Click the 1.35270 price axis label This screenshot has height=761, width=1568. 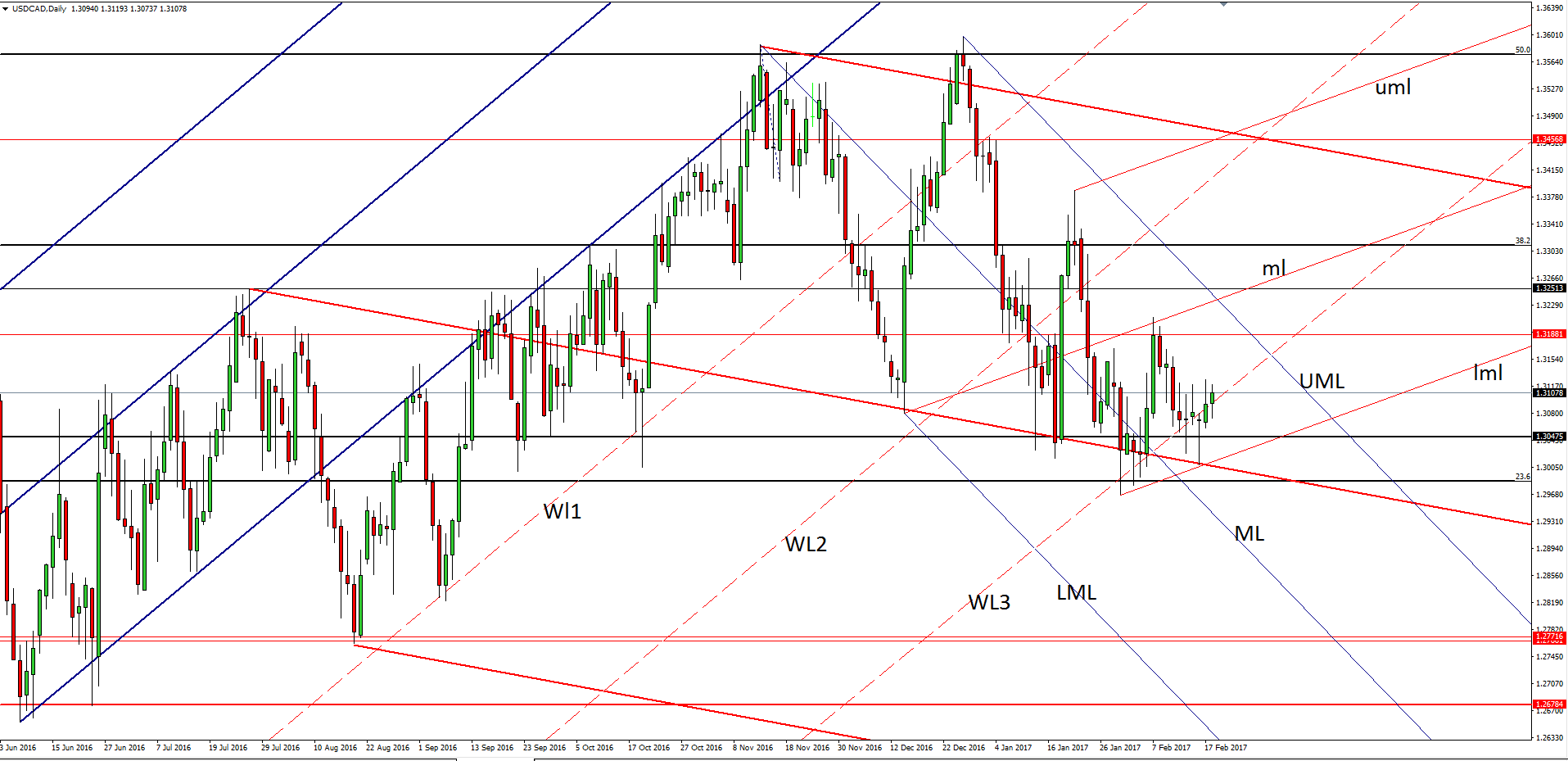(1549, 89)
